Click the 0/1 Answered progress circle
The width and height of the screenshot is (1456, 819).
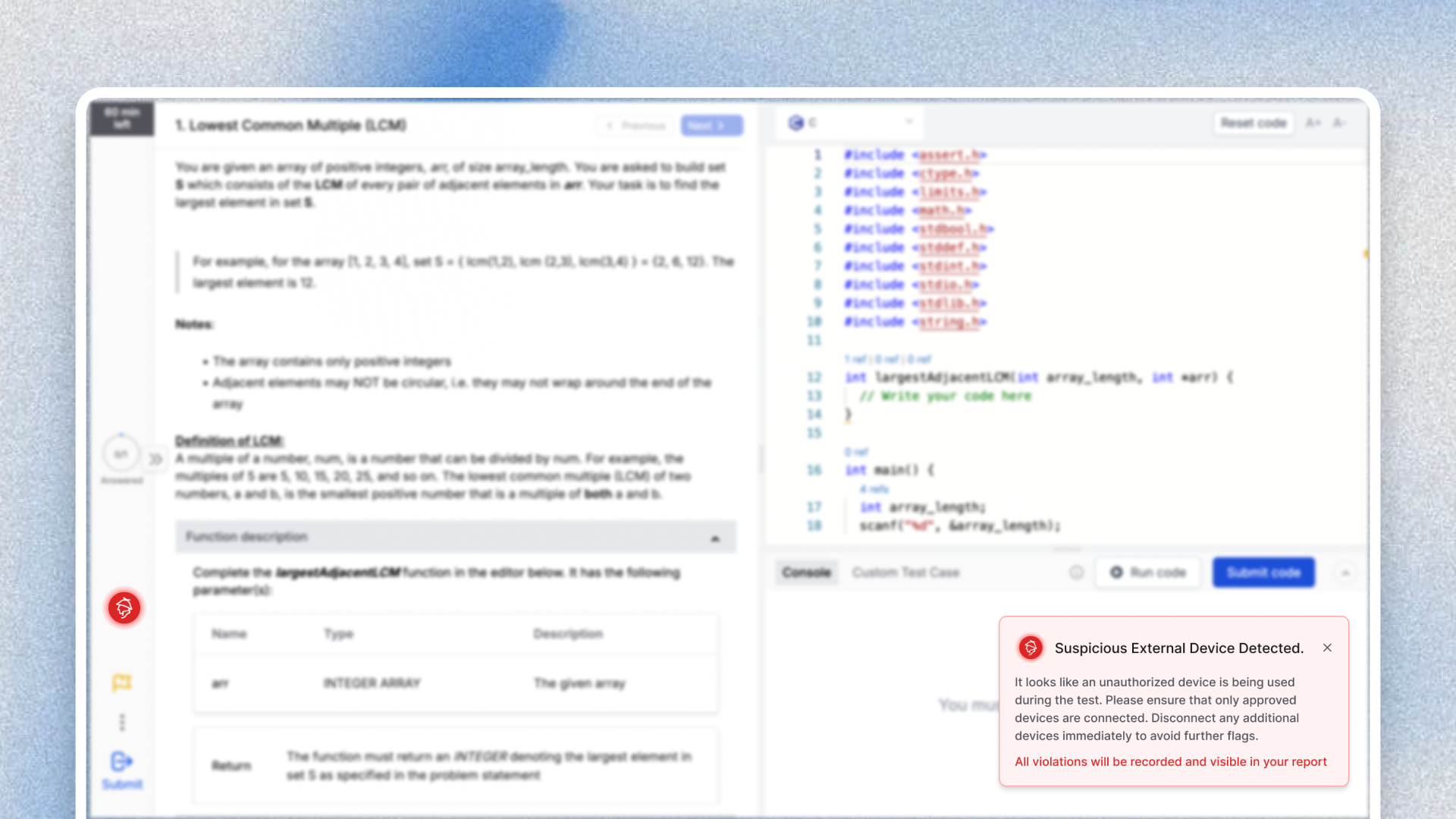[121, 453]
